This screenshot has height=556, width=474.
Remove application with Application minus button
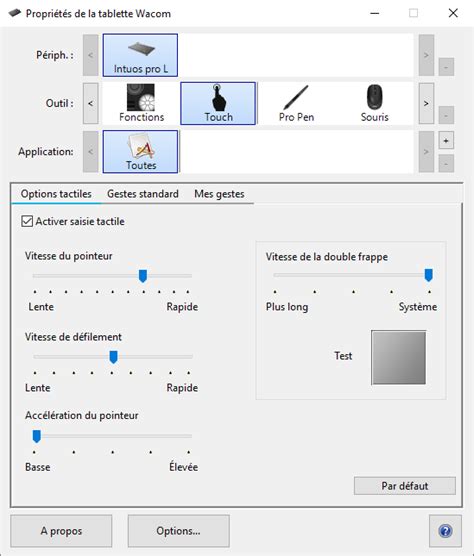click(x=446, y=163)
